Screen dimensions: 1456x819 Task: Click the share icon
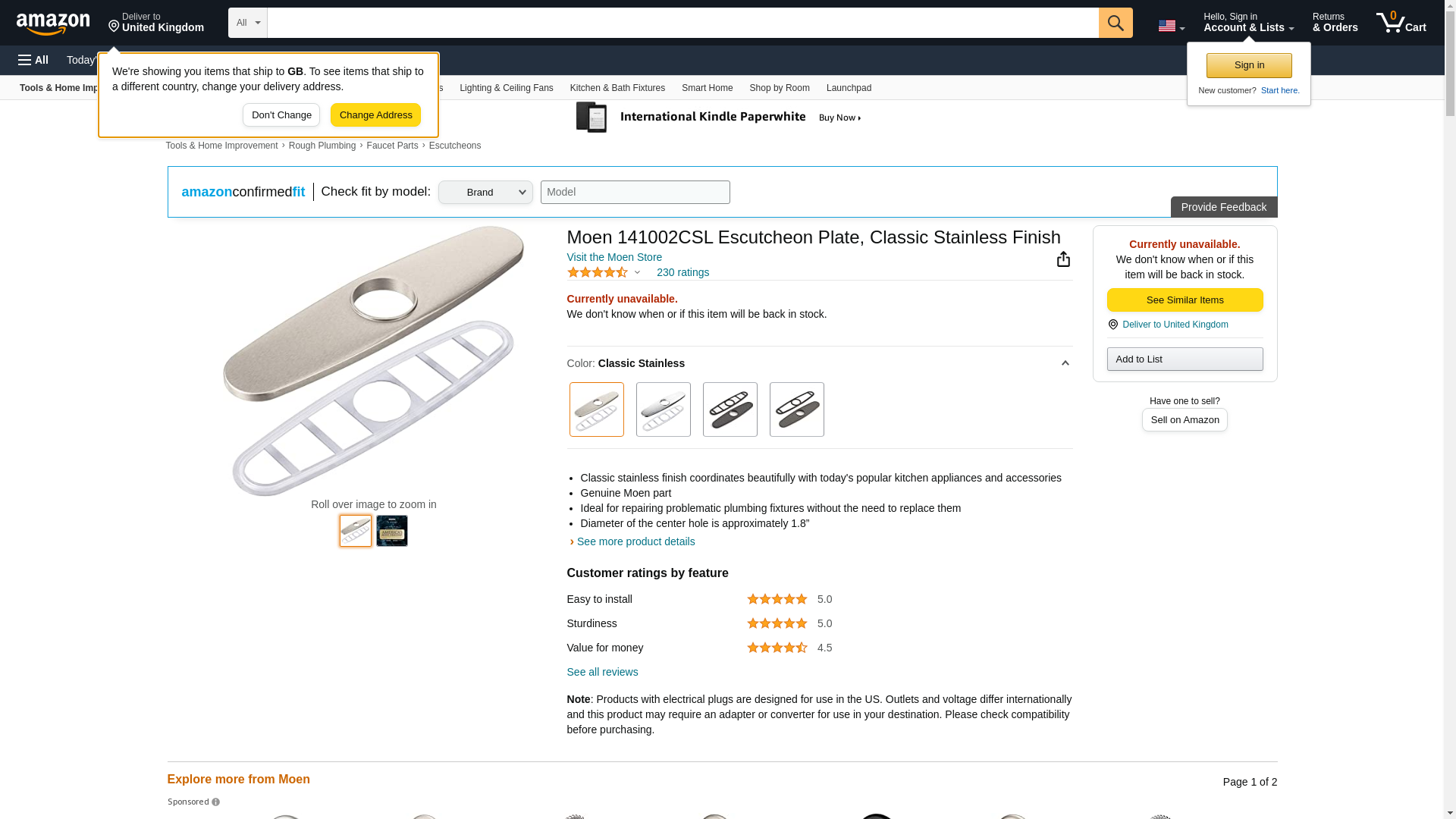(1063, 259)
